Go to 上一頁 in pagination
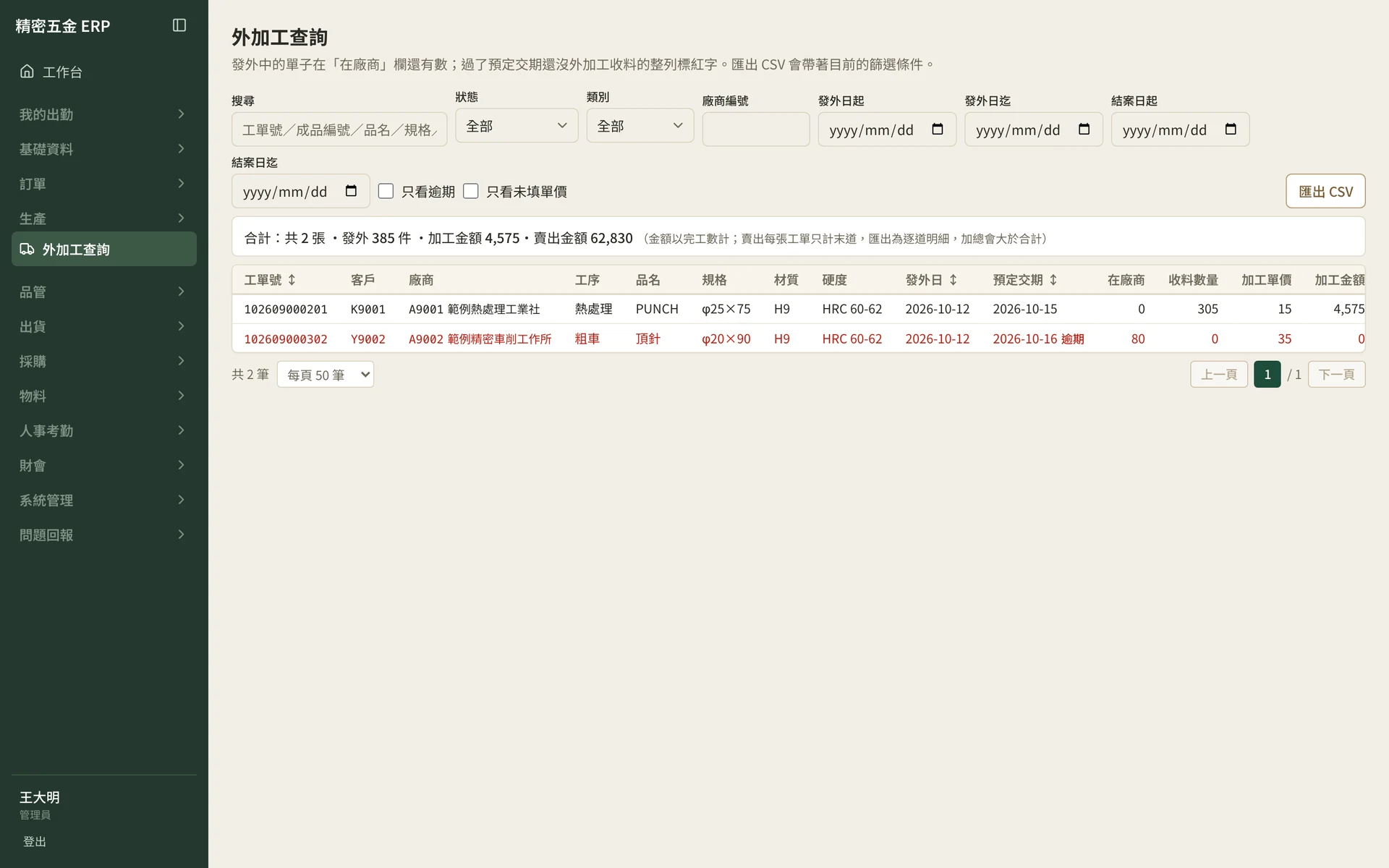Viewport: 1389px width, 868px height. (x=1219, y=374)
